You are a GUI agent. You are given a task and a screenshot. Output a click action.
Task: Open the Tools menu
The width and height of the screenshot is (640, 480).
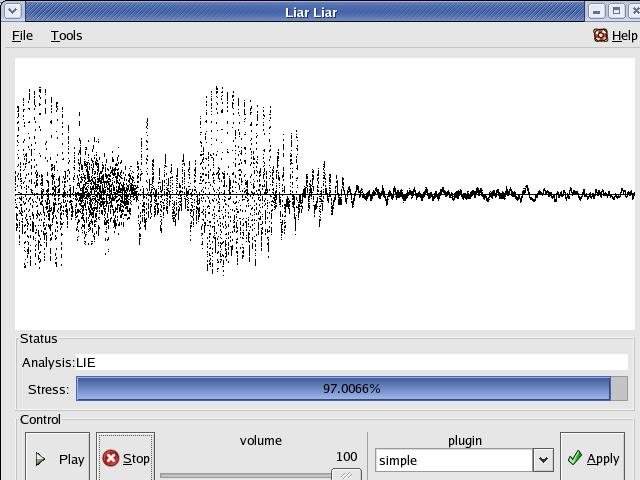point(66,35)
